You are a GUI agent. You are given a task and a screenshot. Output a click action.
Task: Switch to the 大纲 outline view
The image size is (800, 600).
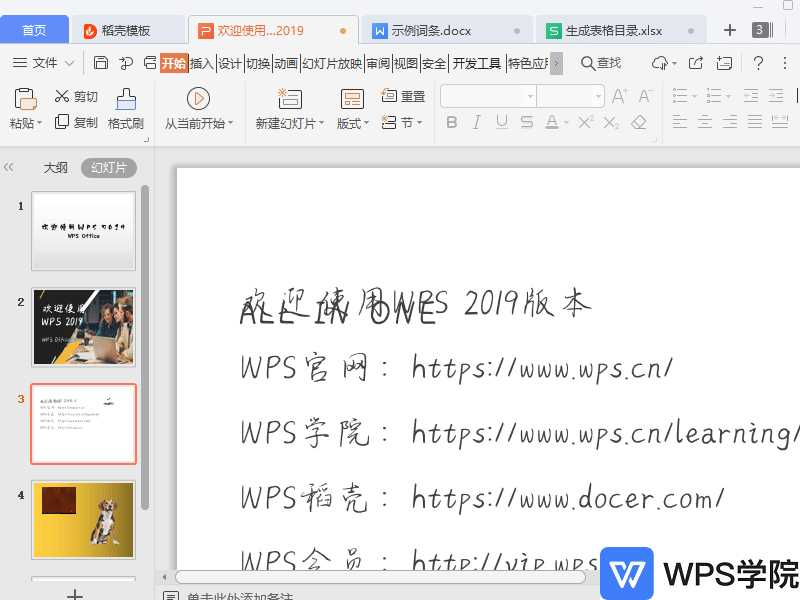pyautogui.click(x=55, y=168)
